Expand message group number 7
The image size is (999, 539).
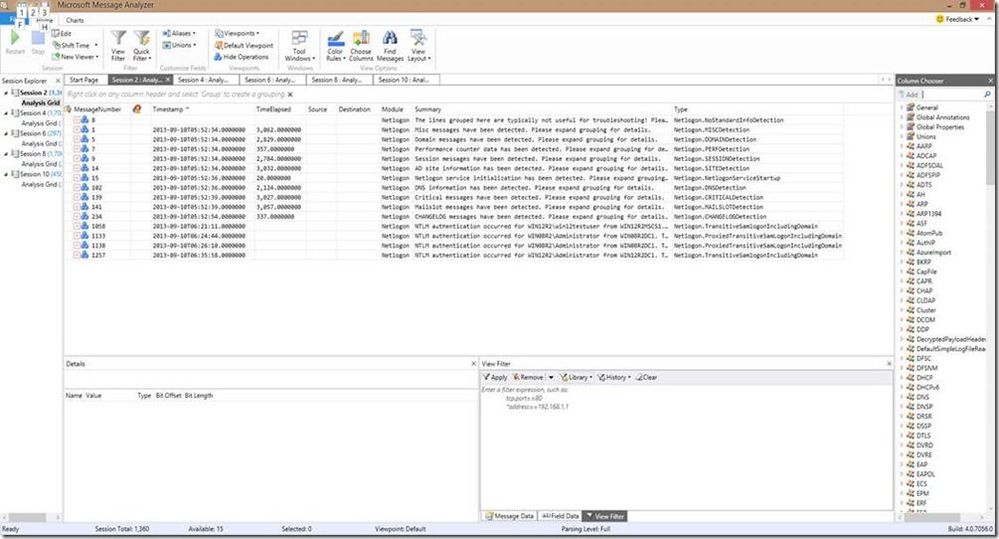[x=76, y=149]
